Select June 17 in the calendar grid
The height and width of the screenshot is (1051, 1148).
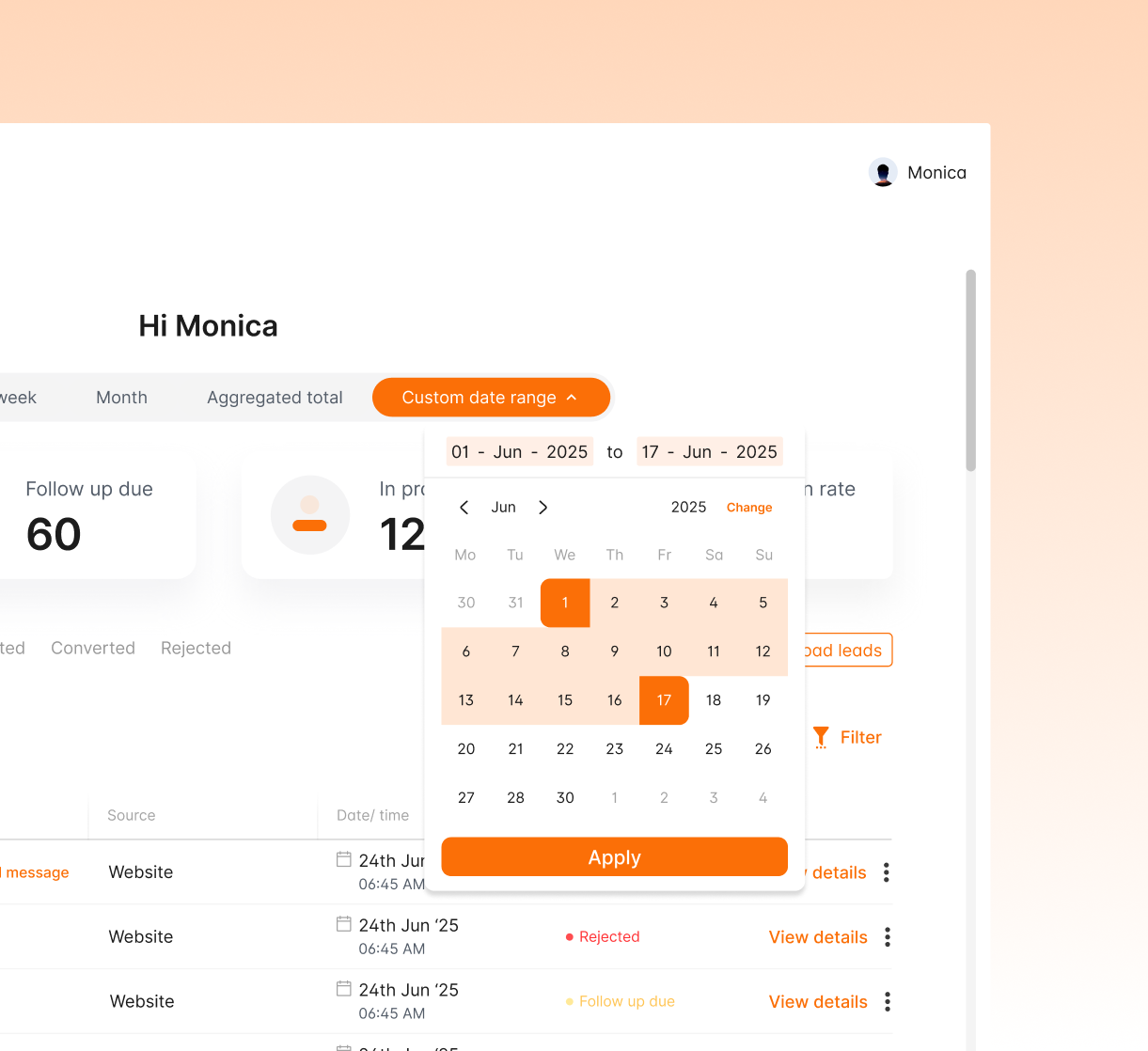coord(664,699)
